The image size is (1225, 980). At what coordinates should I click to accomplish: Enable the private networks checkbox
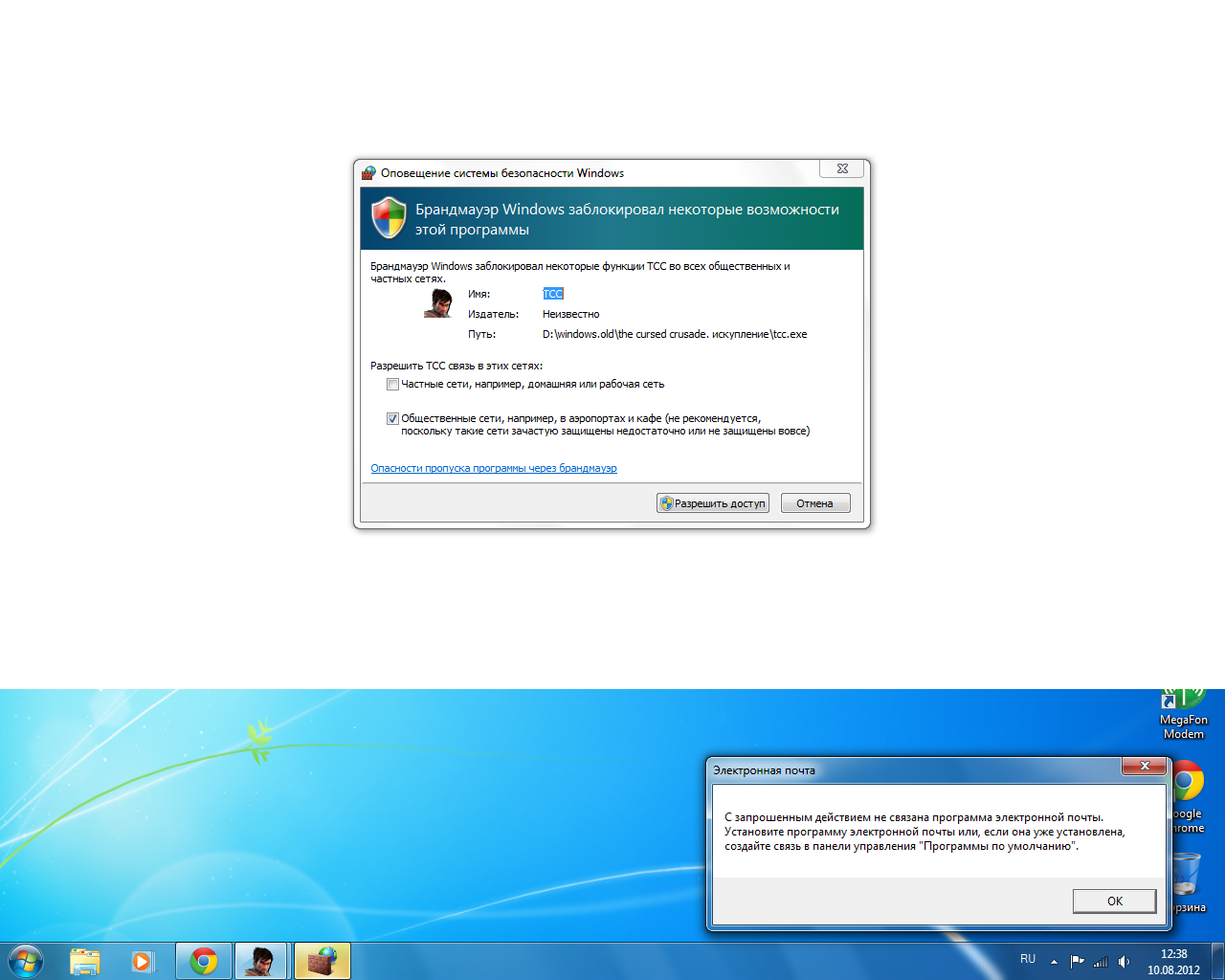point(392,385)
